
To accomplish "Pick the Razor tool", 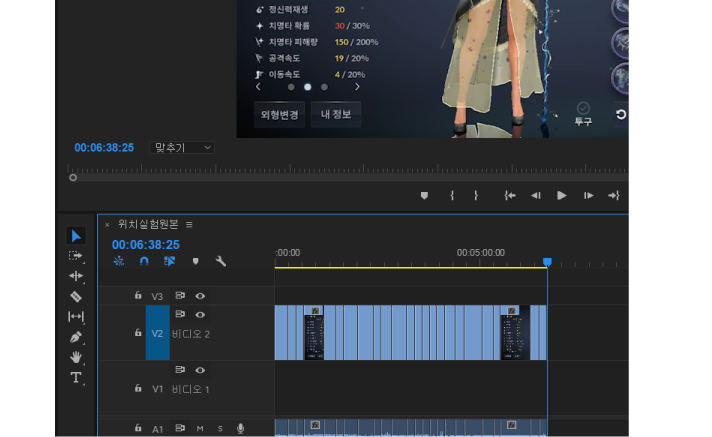I will [x=76, y=297].
